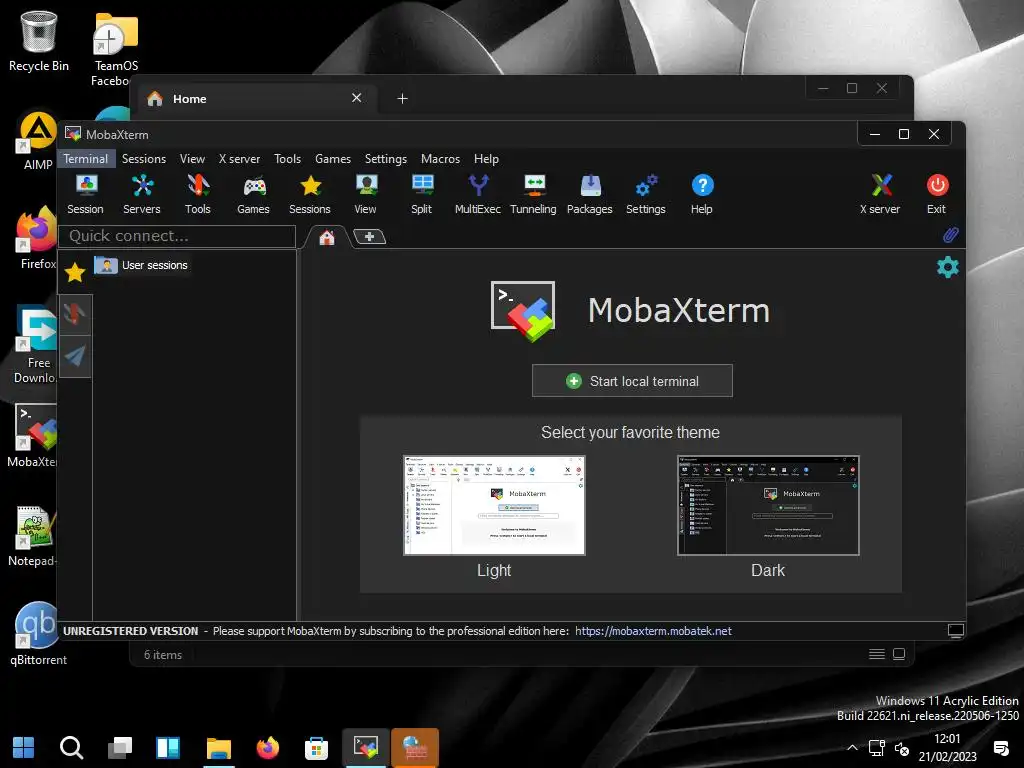The image size is (1024, 768).
Task: Open the orange firewall app on the taskbar
Action: pyautogui.click(x=415, y=748)
